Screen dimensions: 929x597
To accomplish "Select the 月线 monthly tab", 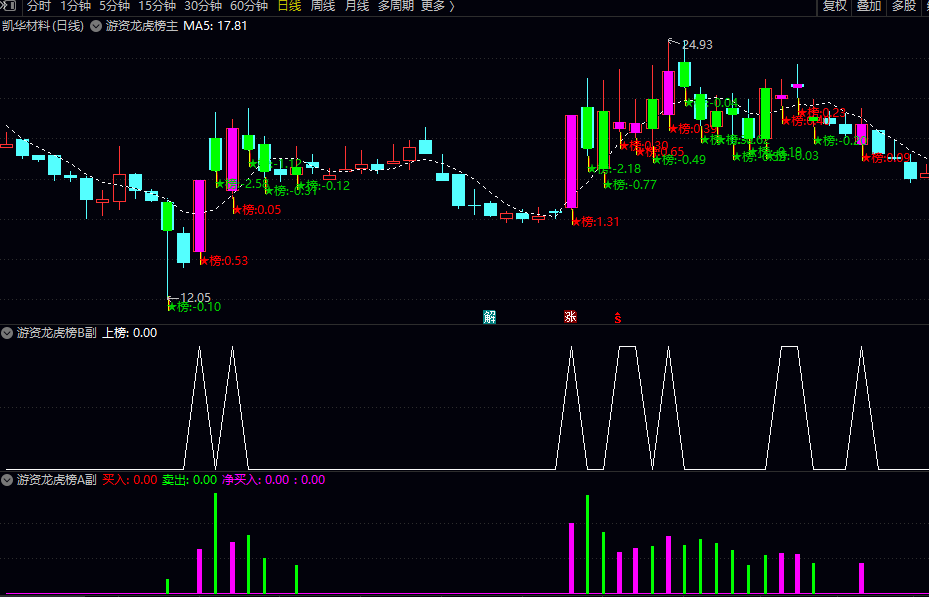I will 357,7.
